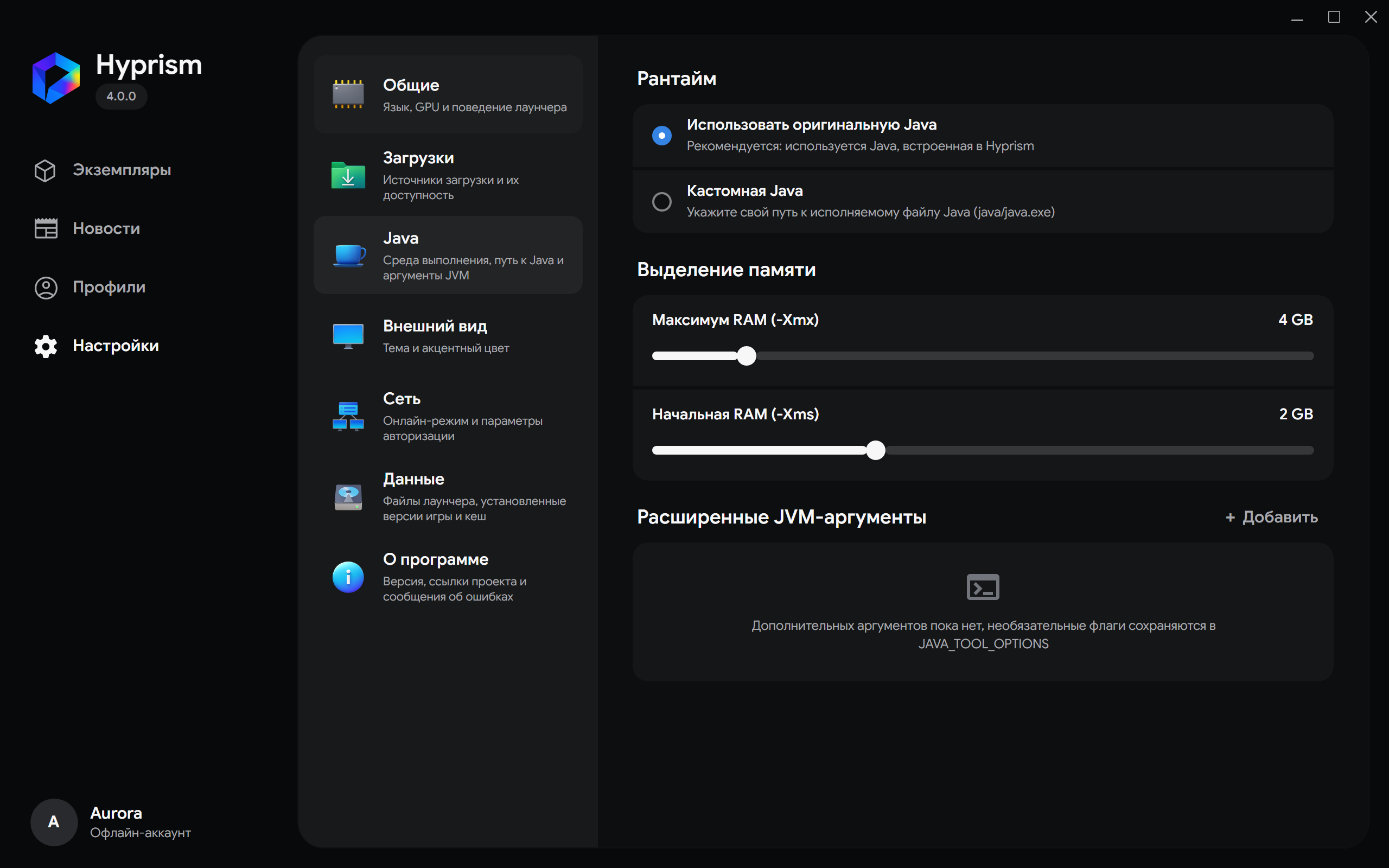Click the blue info icon for О программе
The image size is (1389, 868).
click(x=348, y=577)
